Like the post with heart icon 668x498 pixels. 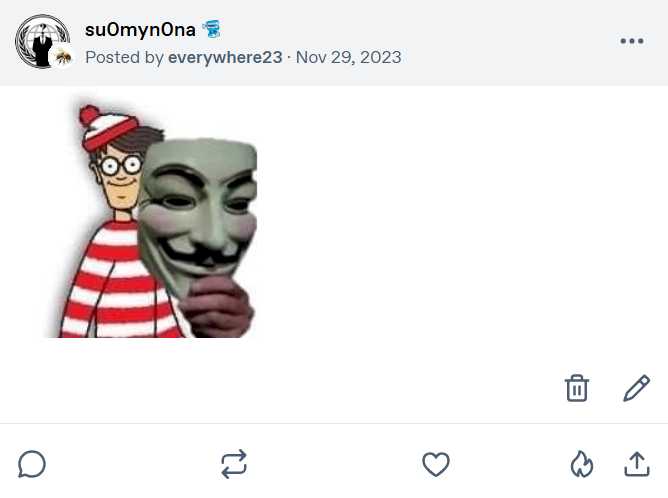click(x=435, y=464)
